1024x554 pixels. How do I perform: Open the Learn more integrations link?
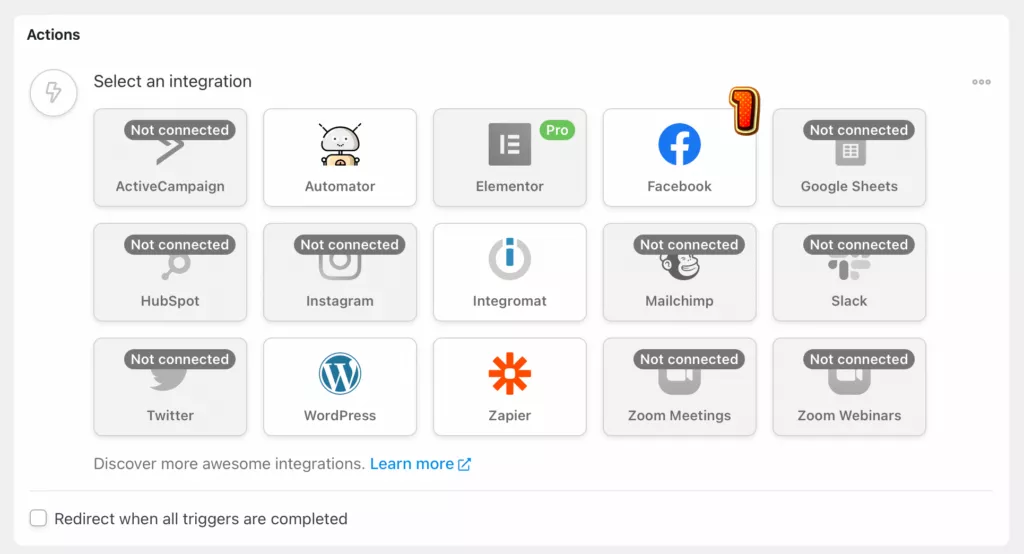[420, 464]
